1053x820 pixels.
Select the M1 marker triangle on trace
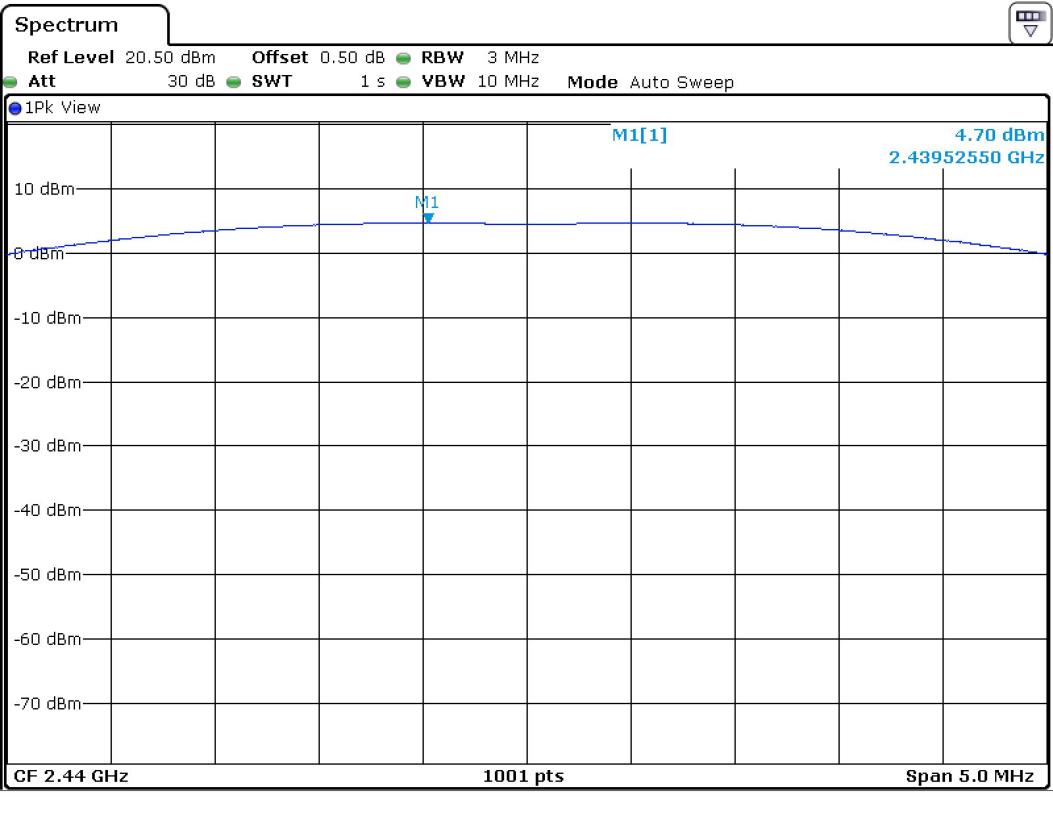[428, 218]
